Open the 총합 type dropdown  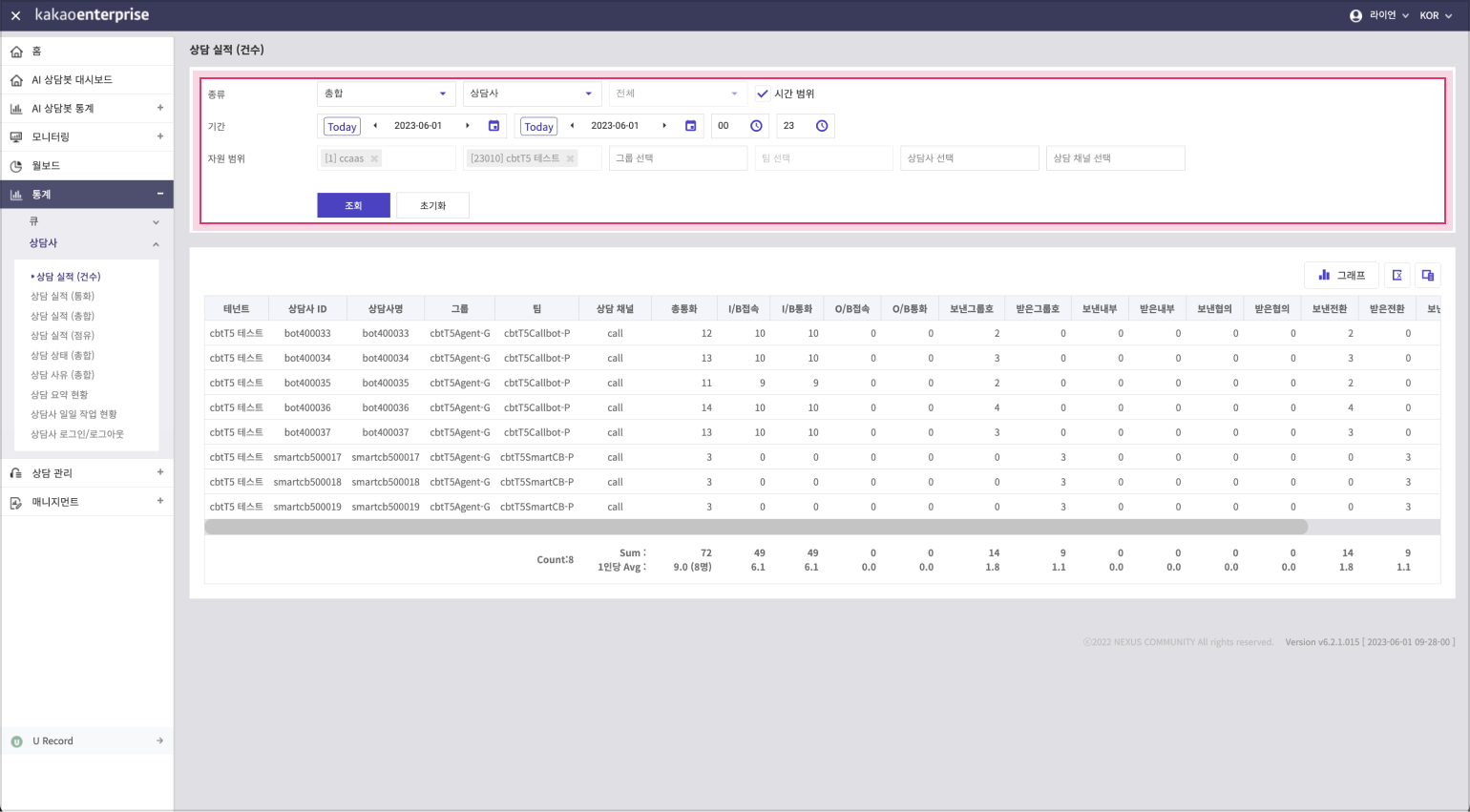pos(386,94)
